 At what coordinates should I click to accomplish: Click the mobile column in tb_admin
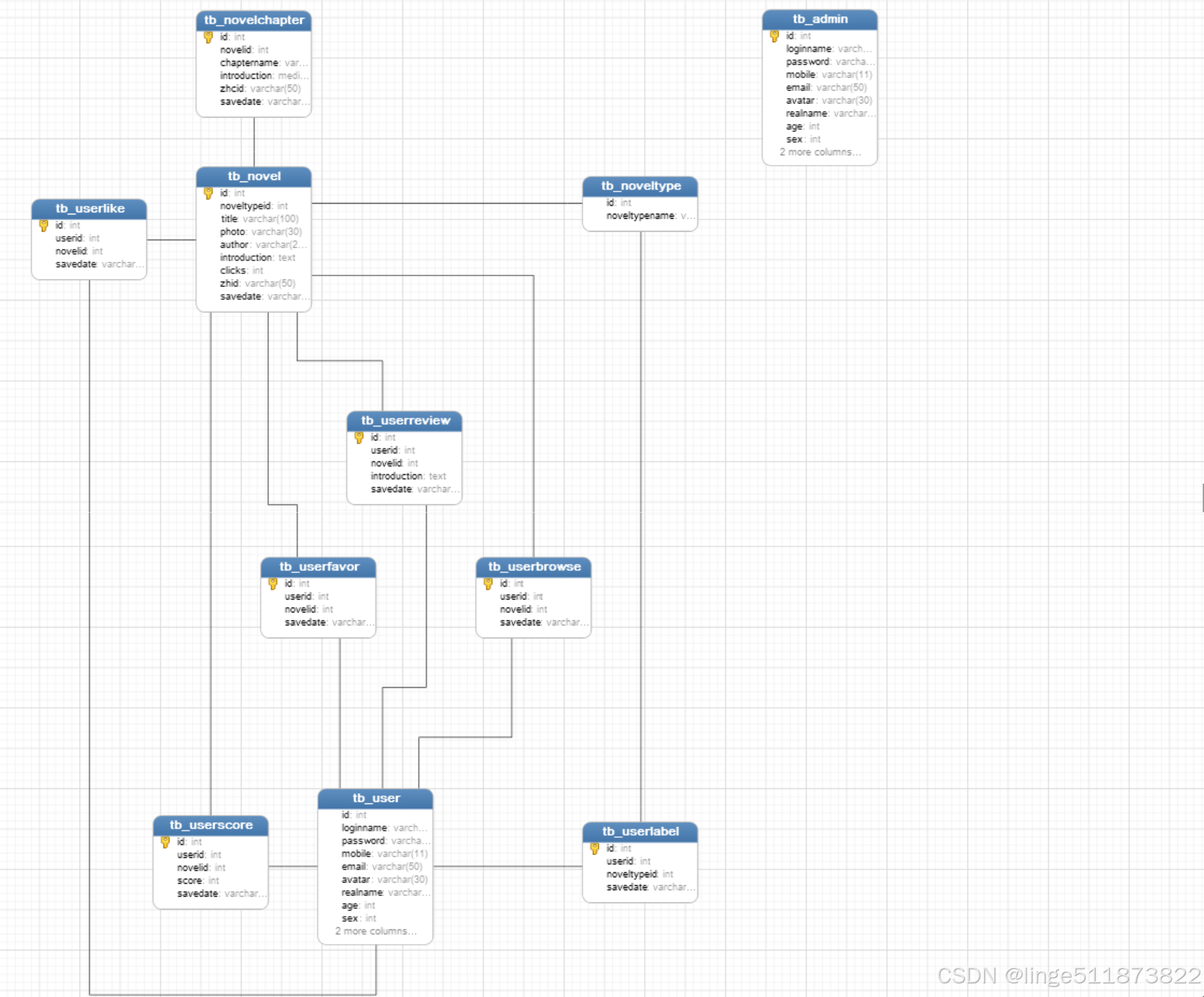tap(829, 75)
